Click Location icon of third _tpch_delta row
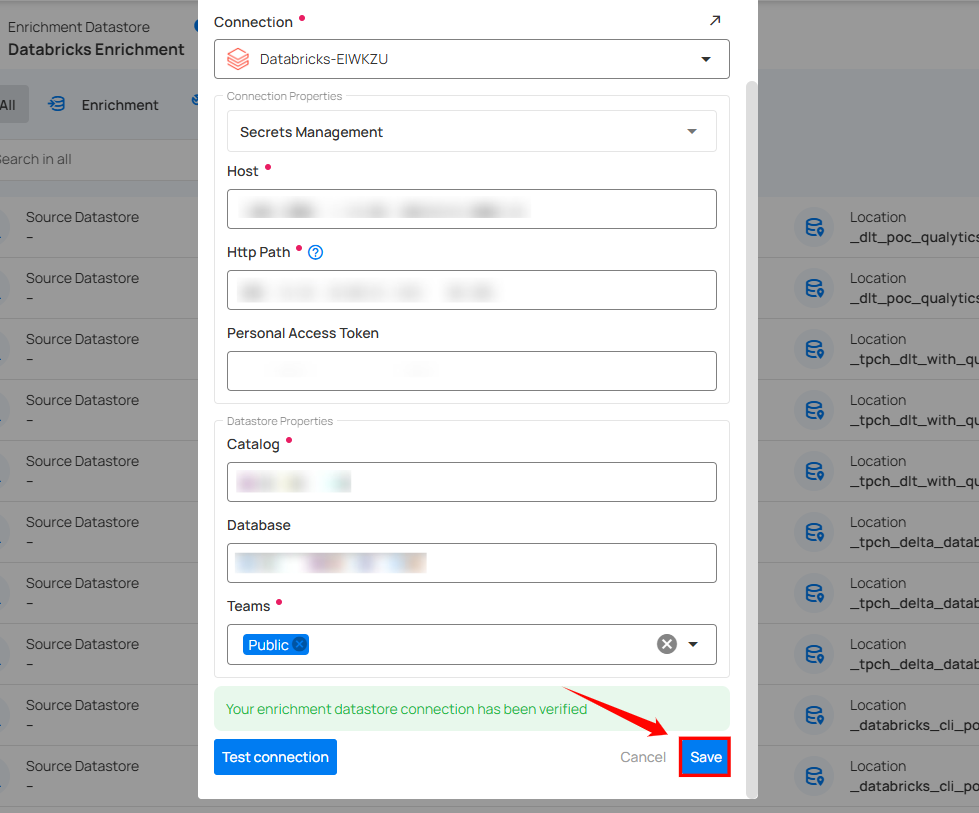The width and height of the screenshot is (979, 813). (814, 654)
